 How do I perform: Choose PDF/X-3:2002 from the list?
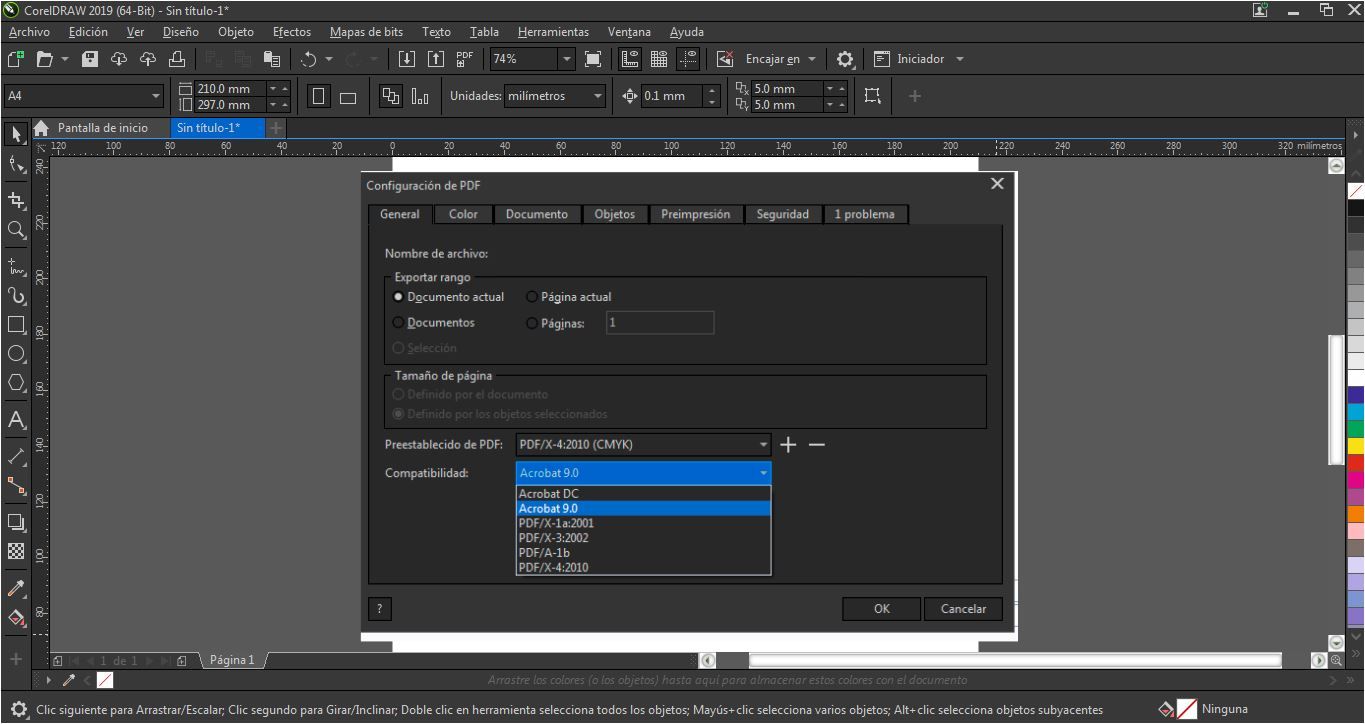click(643, 538)
